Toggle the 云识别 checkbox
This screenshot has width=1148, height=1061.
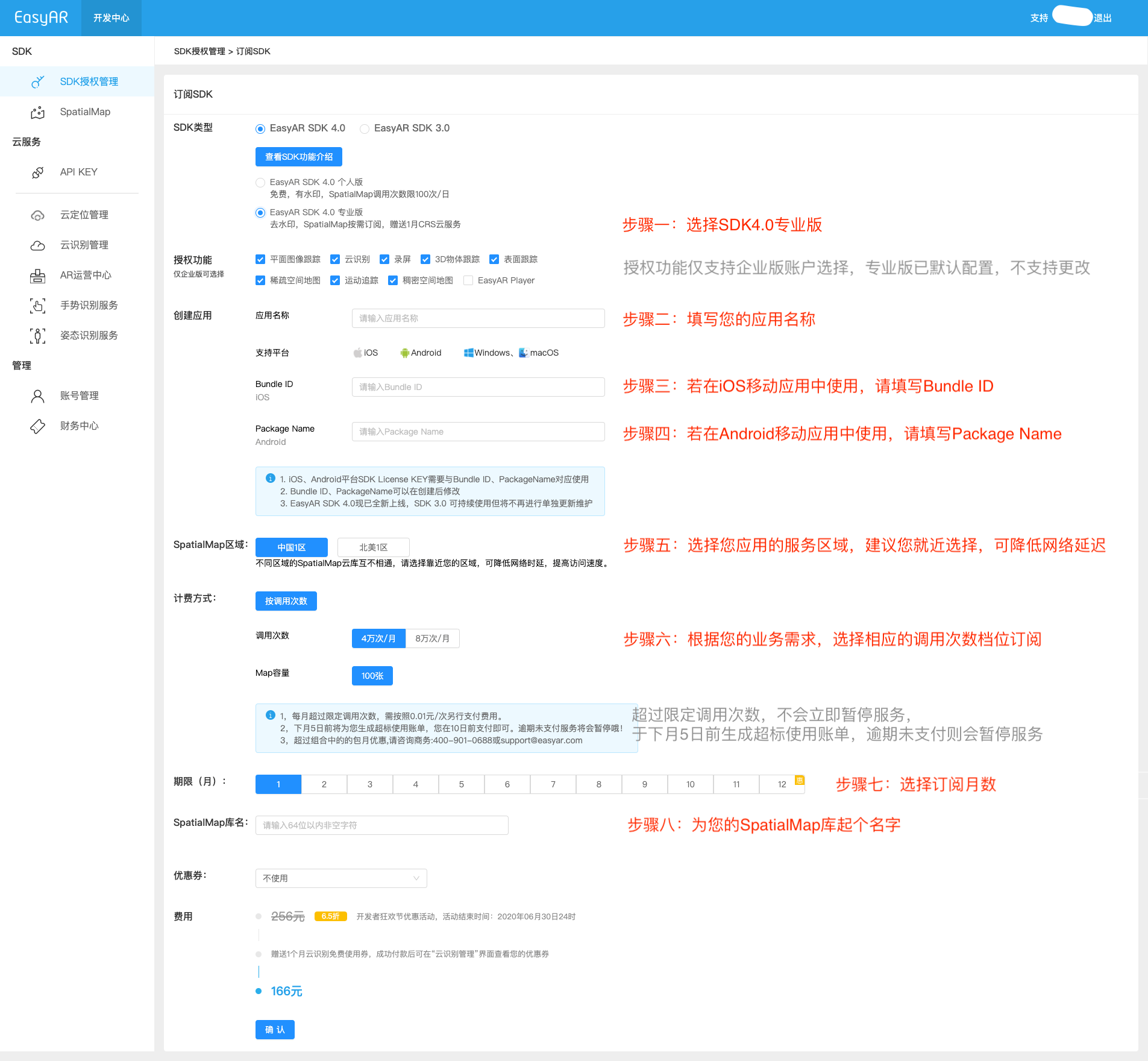coord(335,259)
